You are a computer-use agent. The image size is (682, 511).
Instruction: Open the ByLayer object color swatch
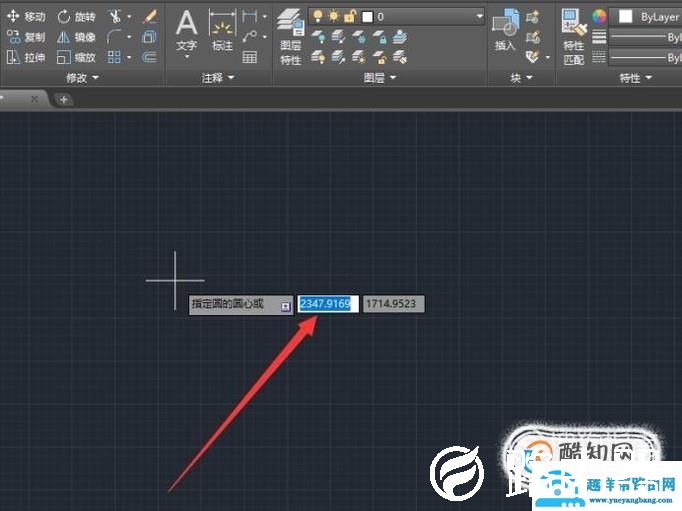tap(626, 17)
